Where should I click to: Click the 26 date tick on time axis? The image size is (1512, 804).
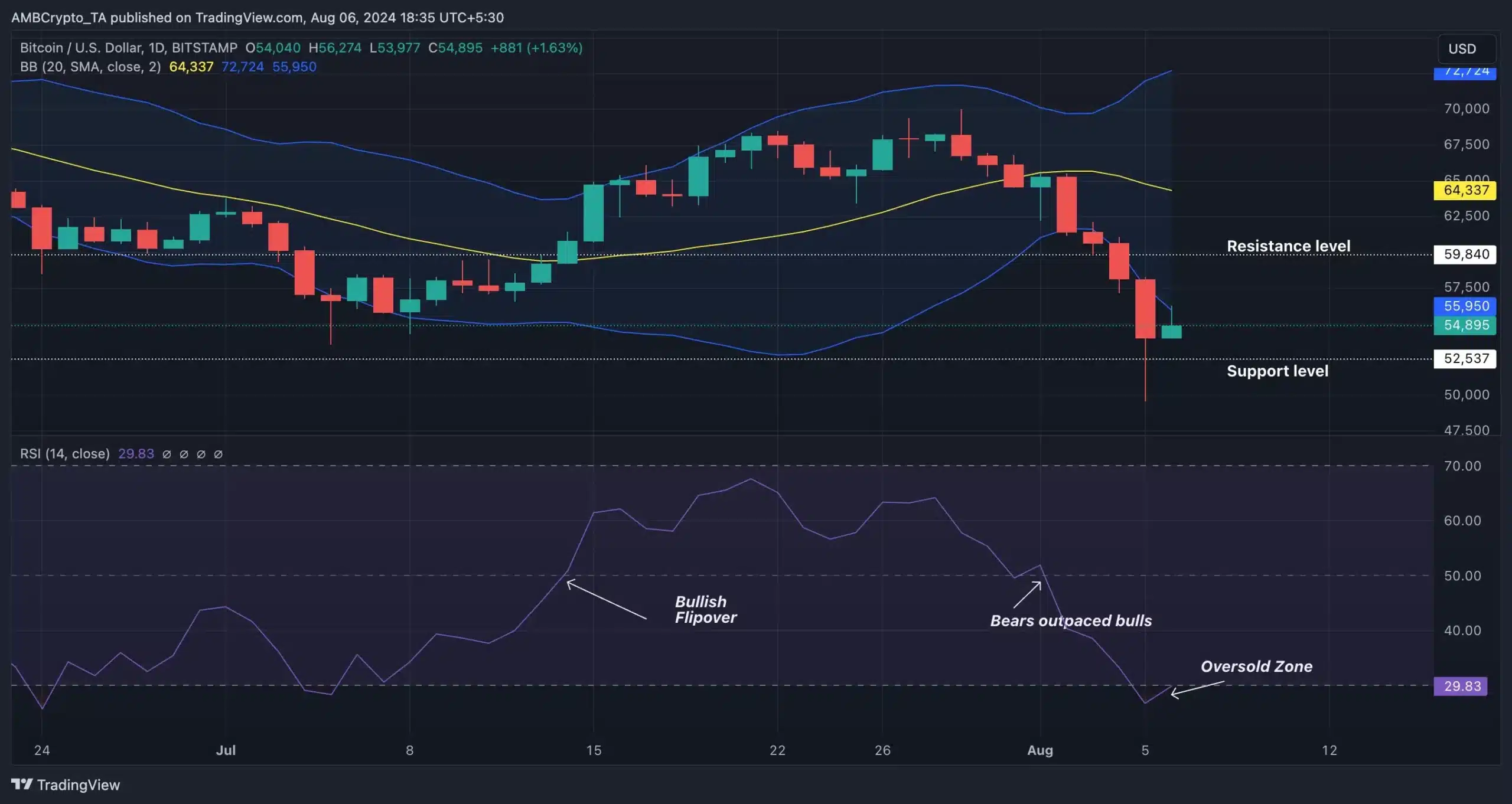pyautogui.click(x=882, y=750)
